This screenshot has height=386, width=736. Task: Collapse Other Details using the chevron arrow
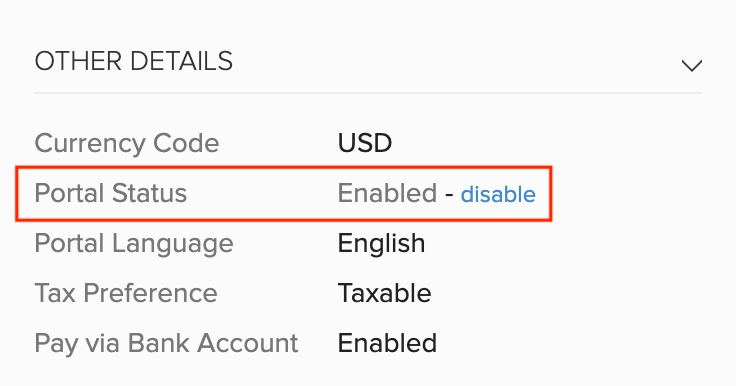pyautogui.click(x=692, y=65)
